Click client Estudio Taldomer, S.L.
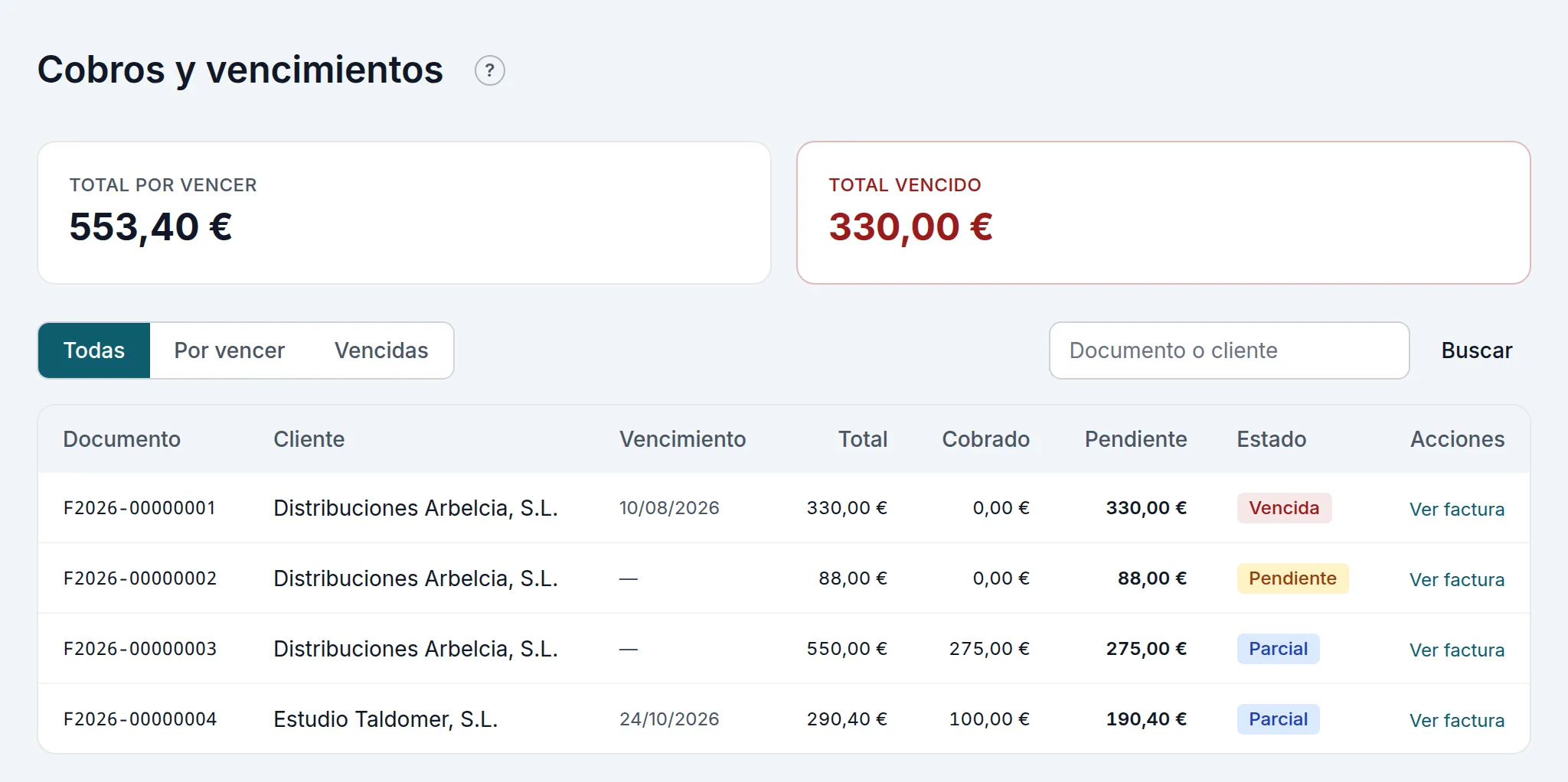 tap(386, 719)
